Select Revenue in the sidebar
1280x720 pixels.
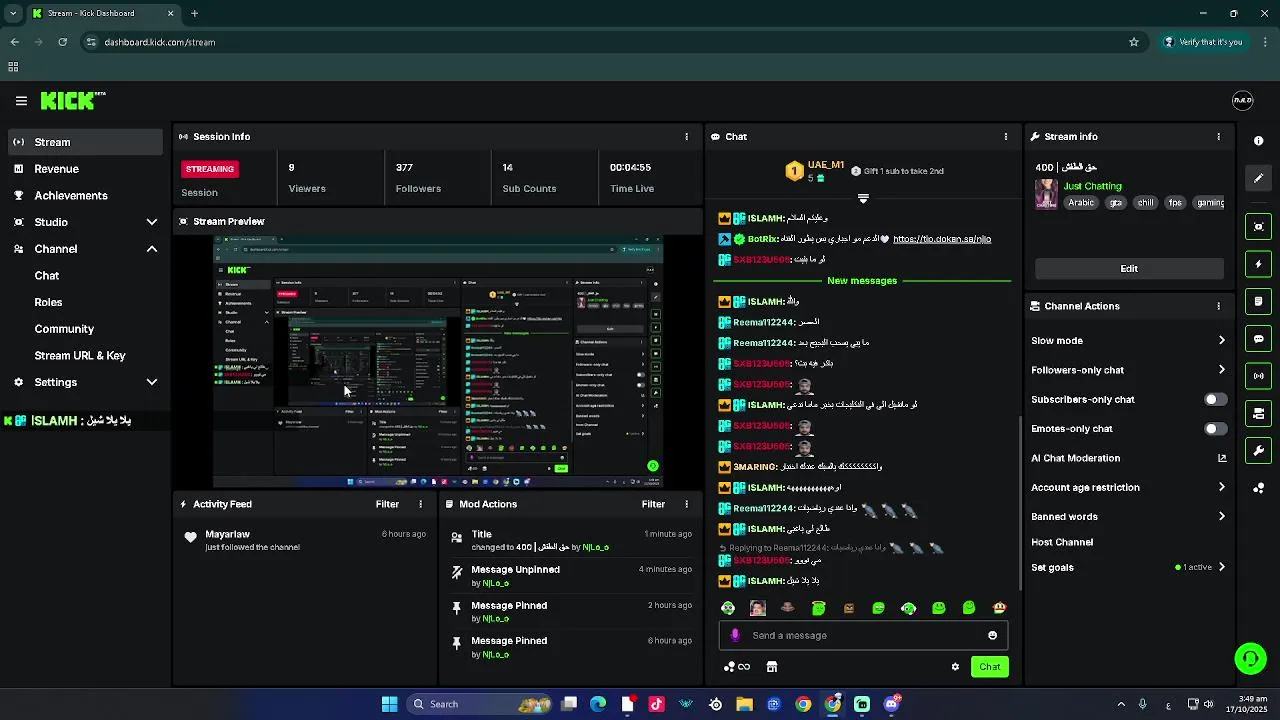coord(85,169)
